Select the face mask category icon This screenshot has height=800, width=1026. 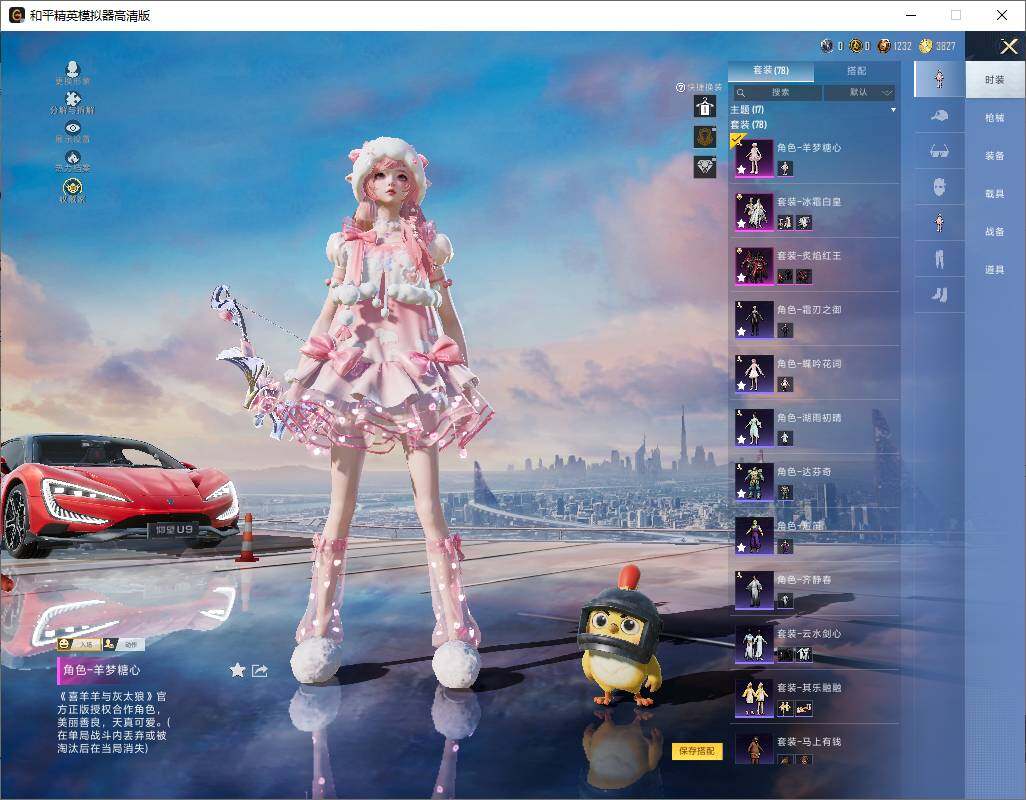tap(939, 187)
